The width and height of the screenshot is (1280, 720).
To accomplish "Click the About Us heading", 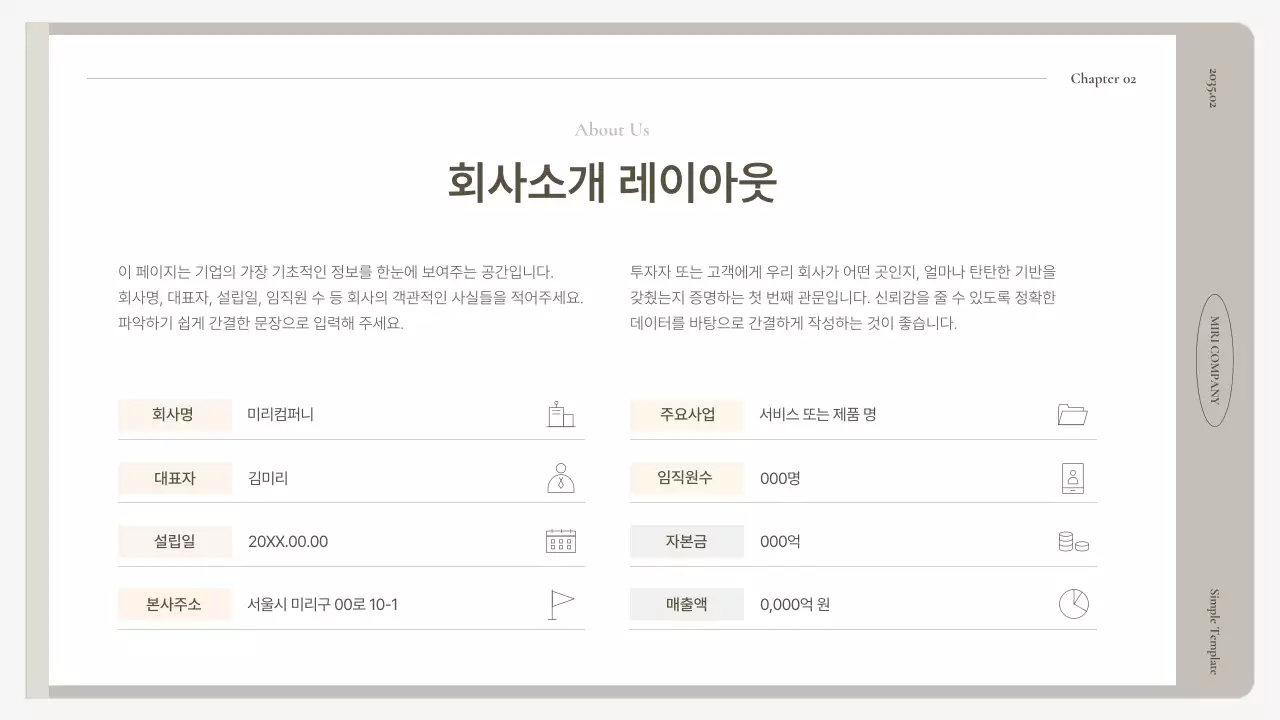I will tap(612, 130).
